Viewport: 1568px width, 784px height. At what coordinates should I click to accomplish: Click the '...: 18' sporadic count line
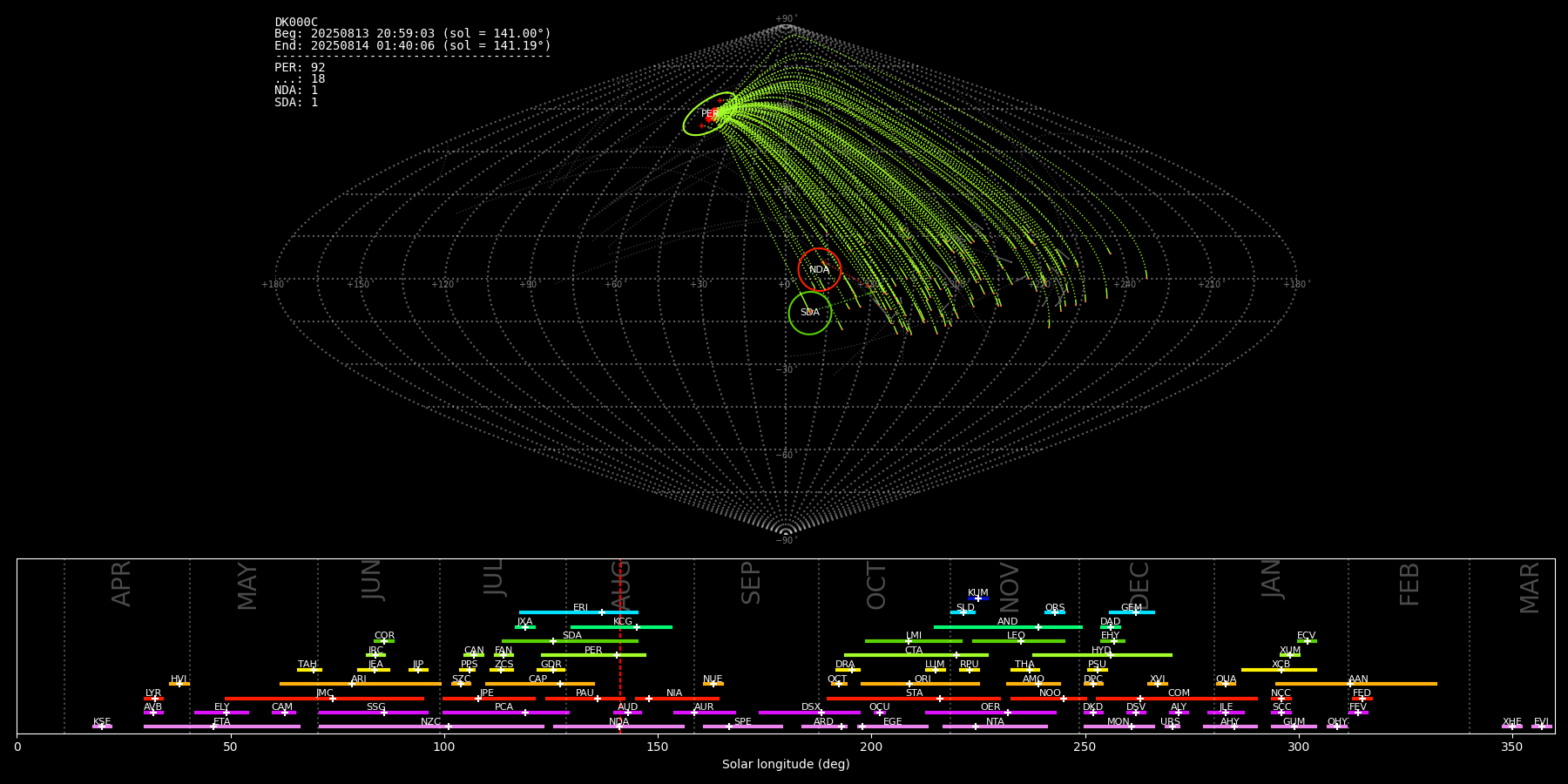pos(300,79)
